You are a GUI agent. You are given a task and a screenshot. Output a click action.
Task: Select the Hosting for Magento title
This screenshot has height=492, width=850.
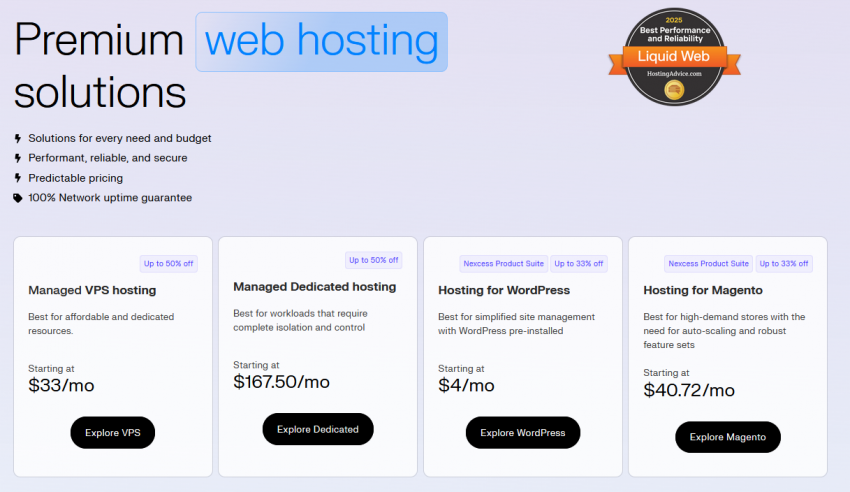click(x=703, y=291)
